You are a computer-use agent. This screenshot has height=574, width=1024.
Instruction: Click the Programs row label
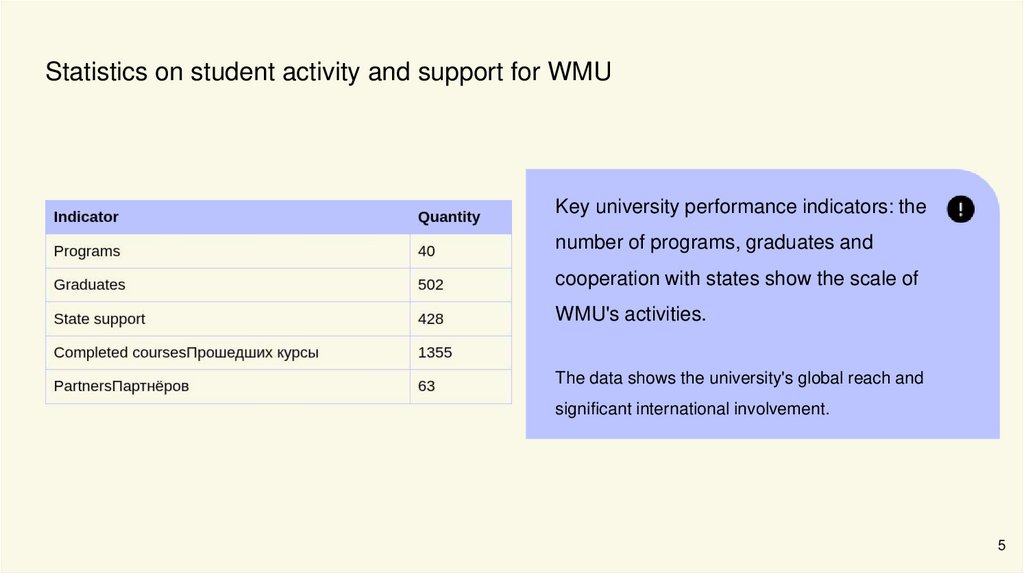(87, 251)
